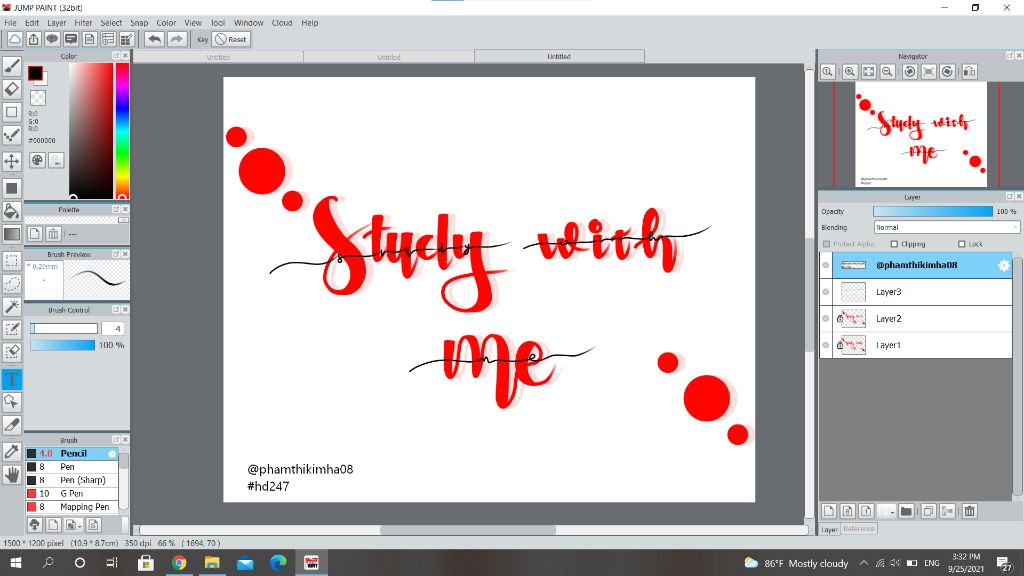Screen dimensions: 1024x576
Task: Toggle visibility of Layer2
Action: pyautogui.click(x=826, y=319)
